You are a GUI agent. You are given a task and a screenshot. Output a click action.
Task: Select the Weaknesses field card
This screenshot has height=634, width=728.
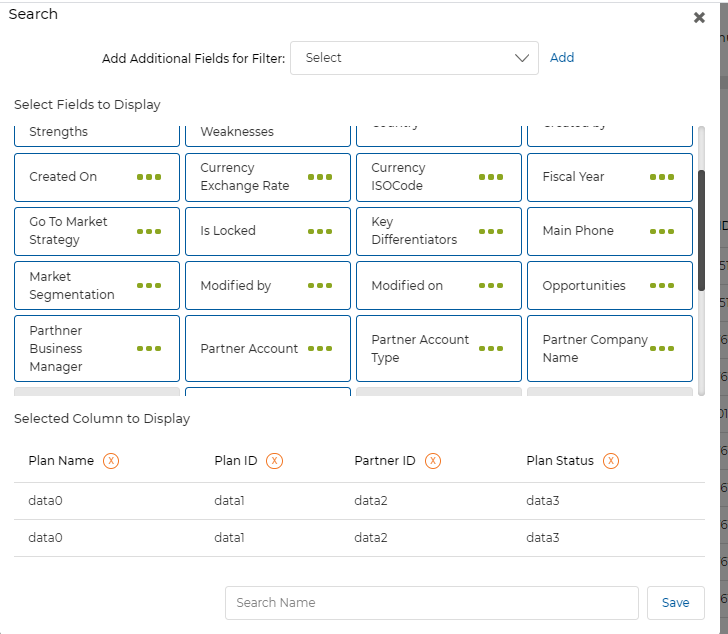pyautogui.click(x=268, y=136)
